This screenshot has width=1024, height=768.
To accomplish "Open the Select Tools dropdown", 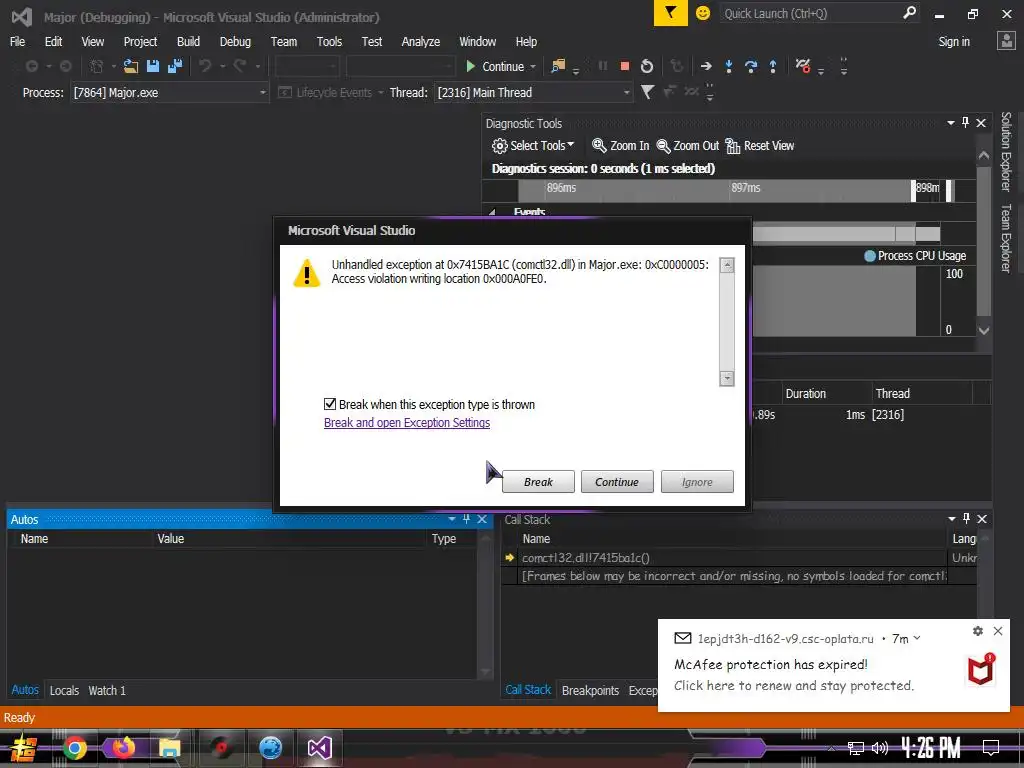I will tap(534, 146).
